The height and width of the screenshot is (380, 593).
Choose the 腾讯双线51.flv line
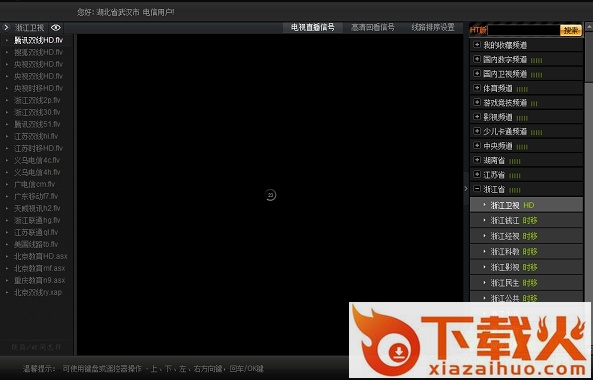tap(37, 124)
